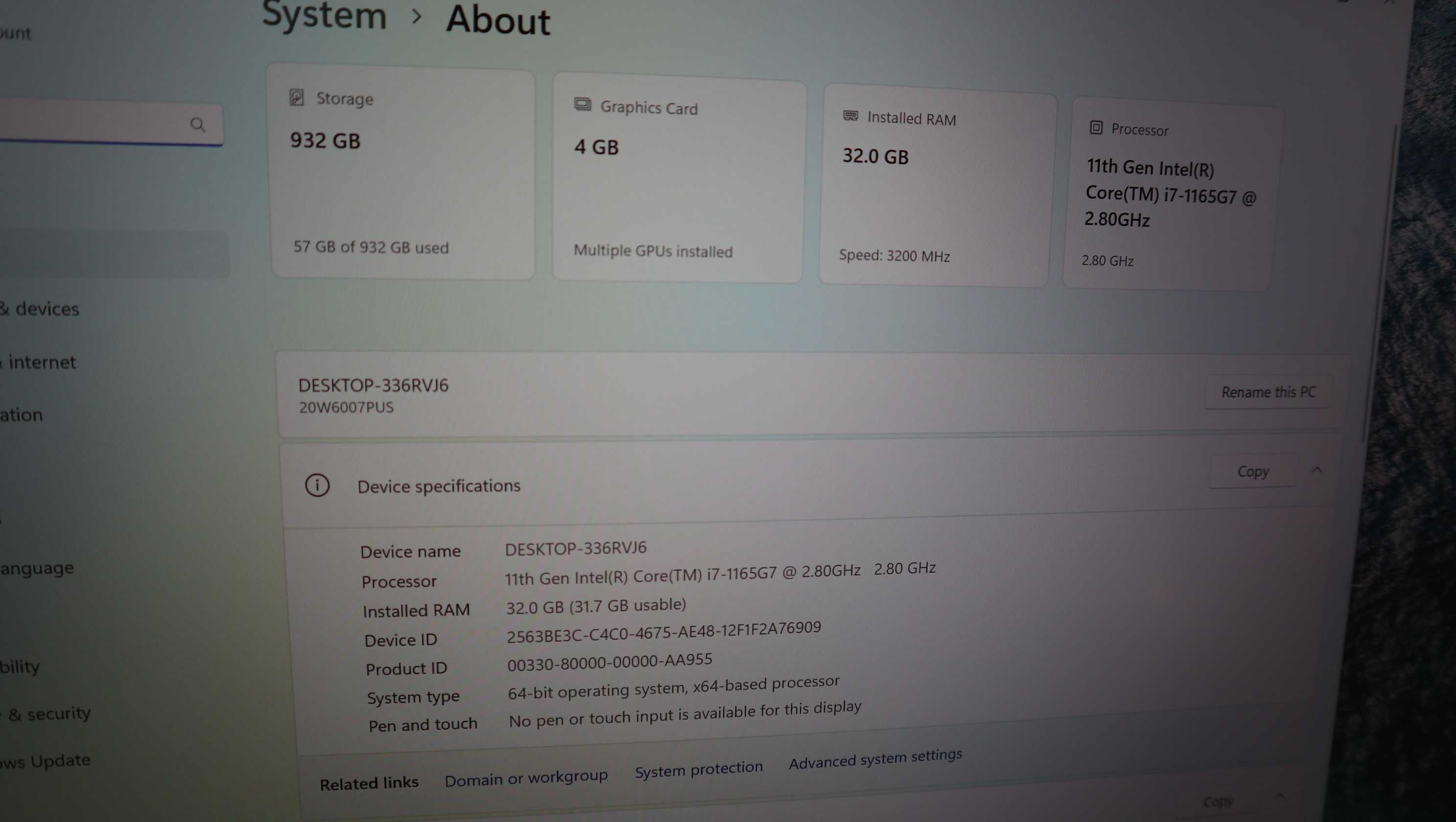The width and height of the screenshot is (1456, 822).
Task: Click '64-bit operating system, x64-based processor' text
Action: tap(673, 687)
